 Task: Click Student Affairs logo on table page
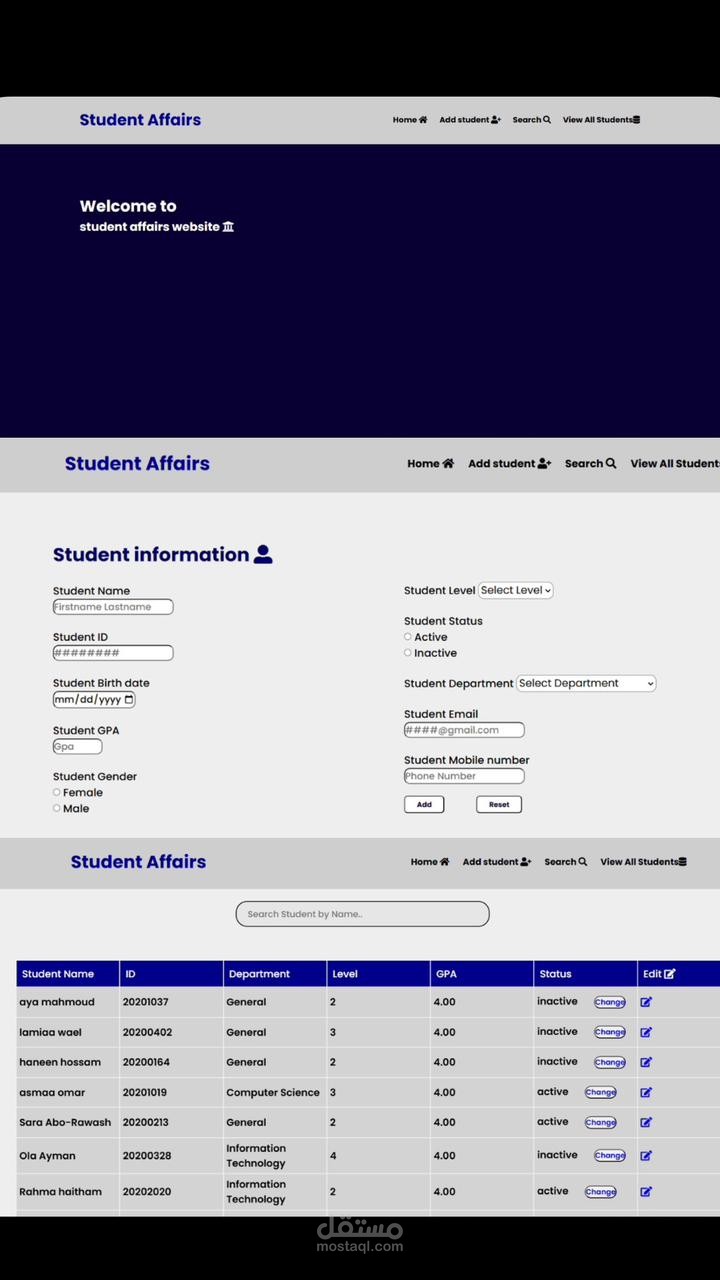138,862
